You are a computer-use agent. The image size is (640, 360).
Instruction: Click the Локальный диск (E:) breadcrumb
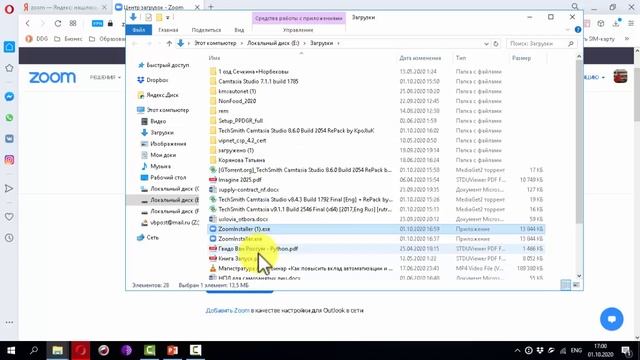click(x=273, y=43)
